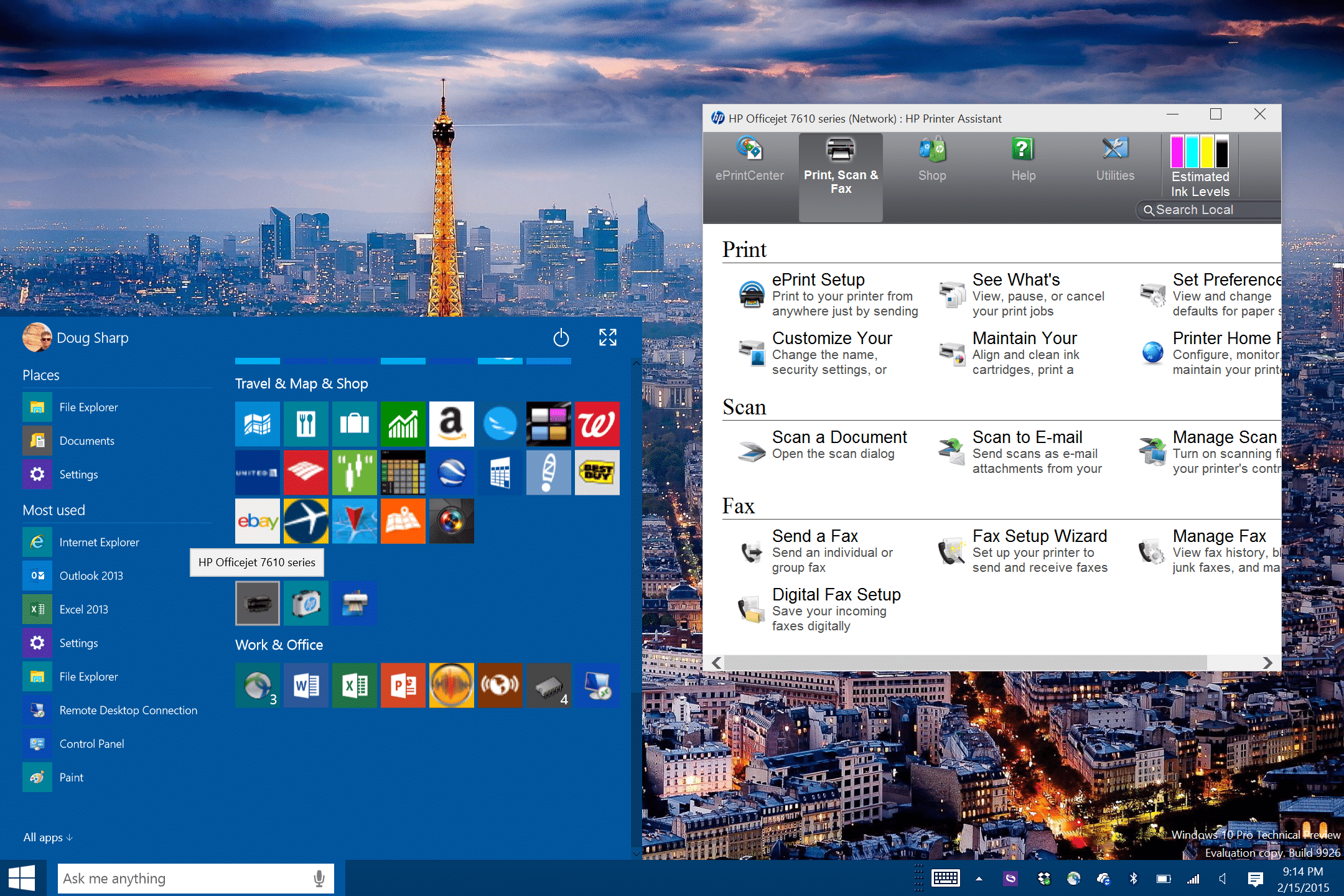1344x896 pixels.
Task: Open Documents under Places
Action: [x=117, y=441]
